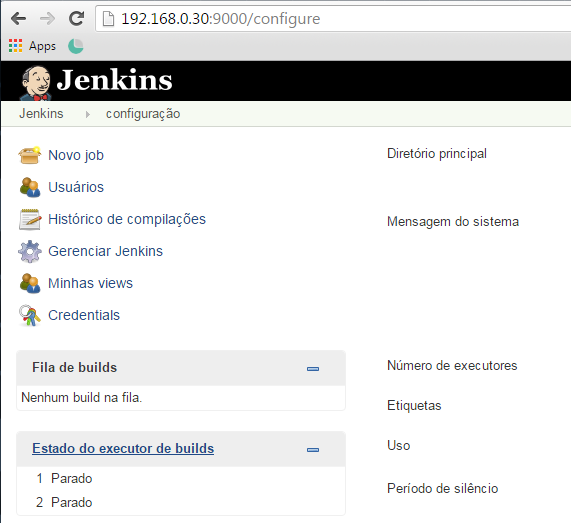This screenshot has width=571, height=523.
Task: Open Estado do executor de builds link
Action: click(123, 448)
